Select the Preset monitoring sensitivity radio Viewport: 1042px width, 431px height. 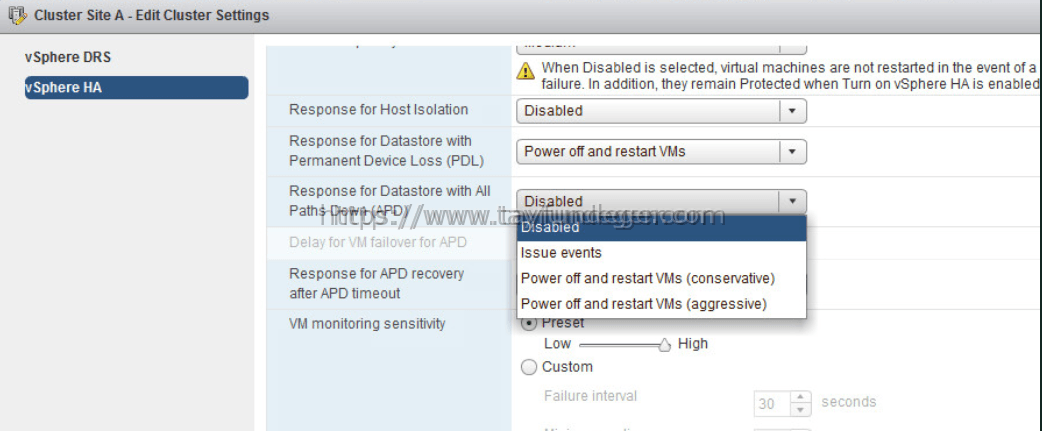pyautogui.click(x=529, y=323)
